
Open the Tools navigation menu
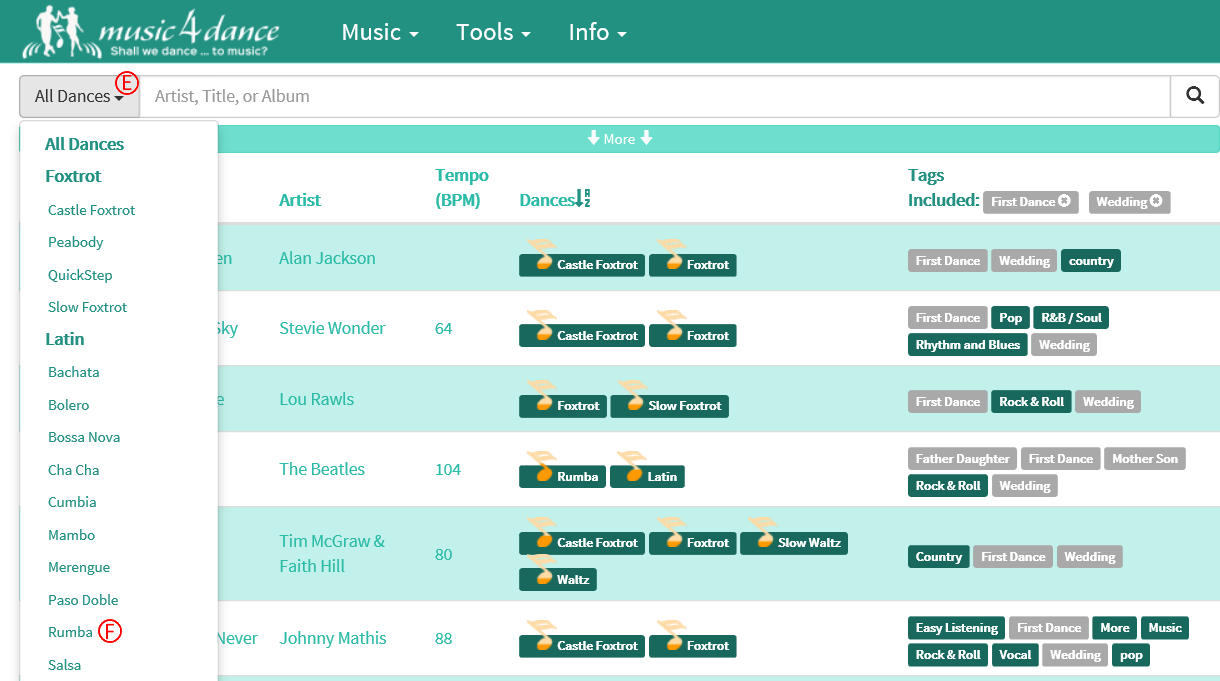pyautogui.click(x=492, y=32)
